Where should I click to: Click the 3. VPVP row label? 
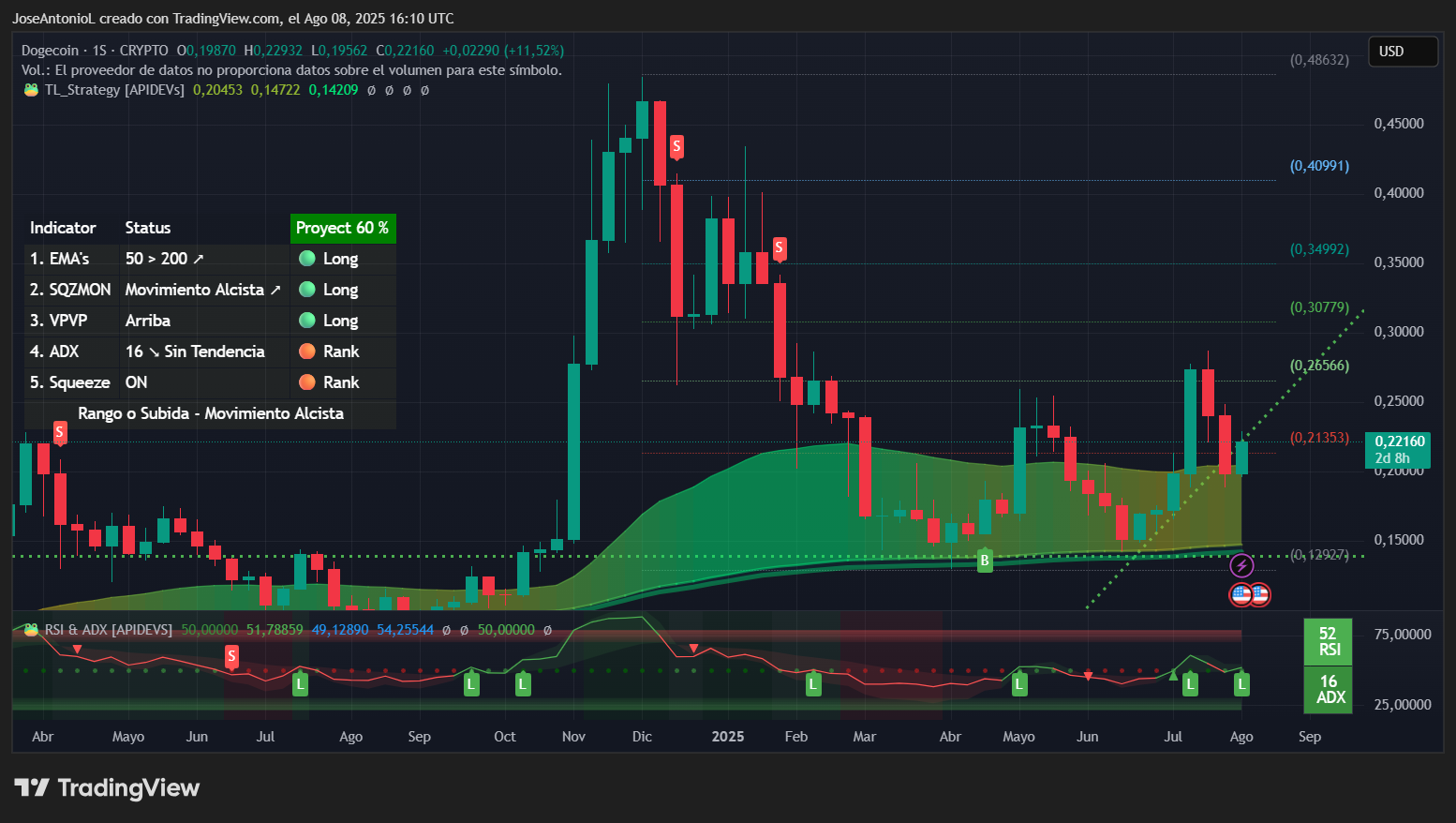(59, 321)
